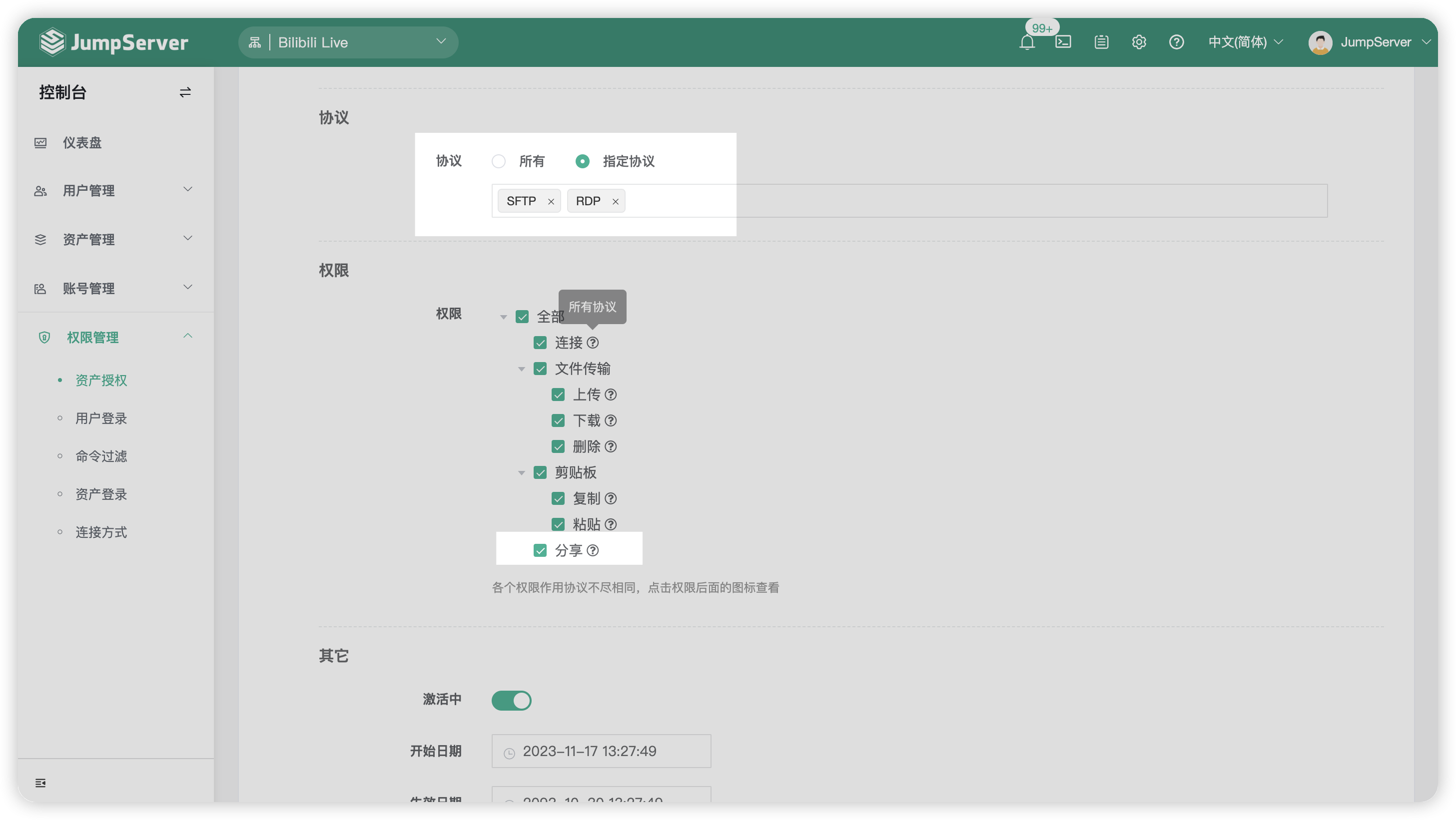Screen dimensions: 1456x820
Task: Click the tickets list icon in header
Action: click(1101, 42)
